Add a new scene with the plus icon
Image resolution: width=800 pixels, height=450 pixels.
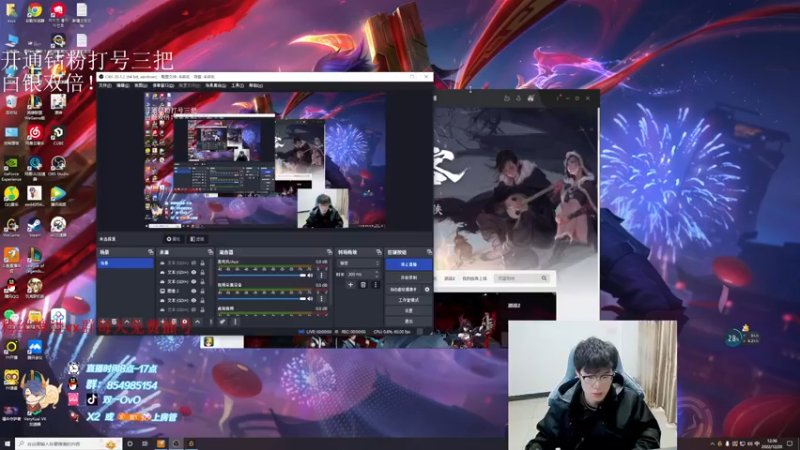coord(103,321)
